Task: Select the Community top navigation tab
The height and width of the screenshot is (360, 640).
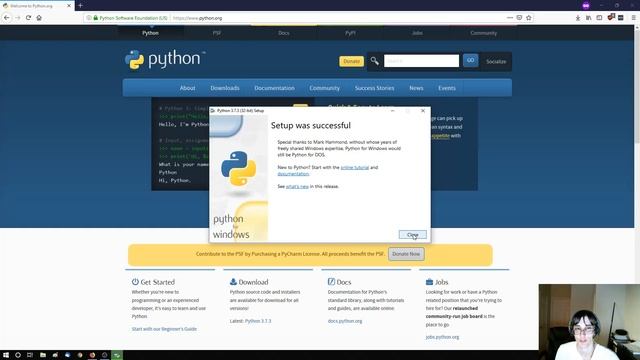Action: 483,33
